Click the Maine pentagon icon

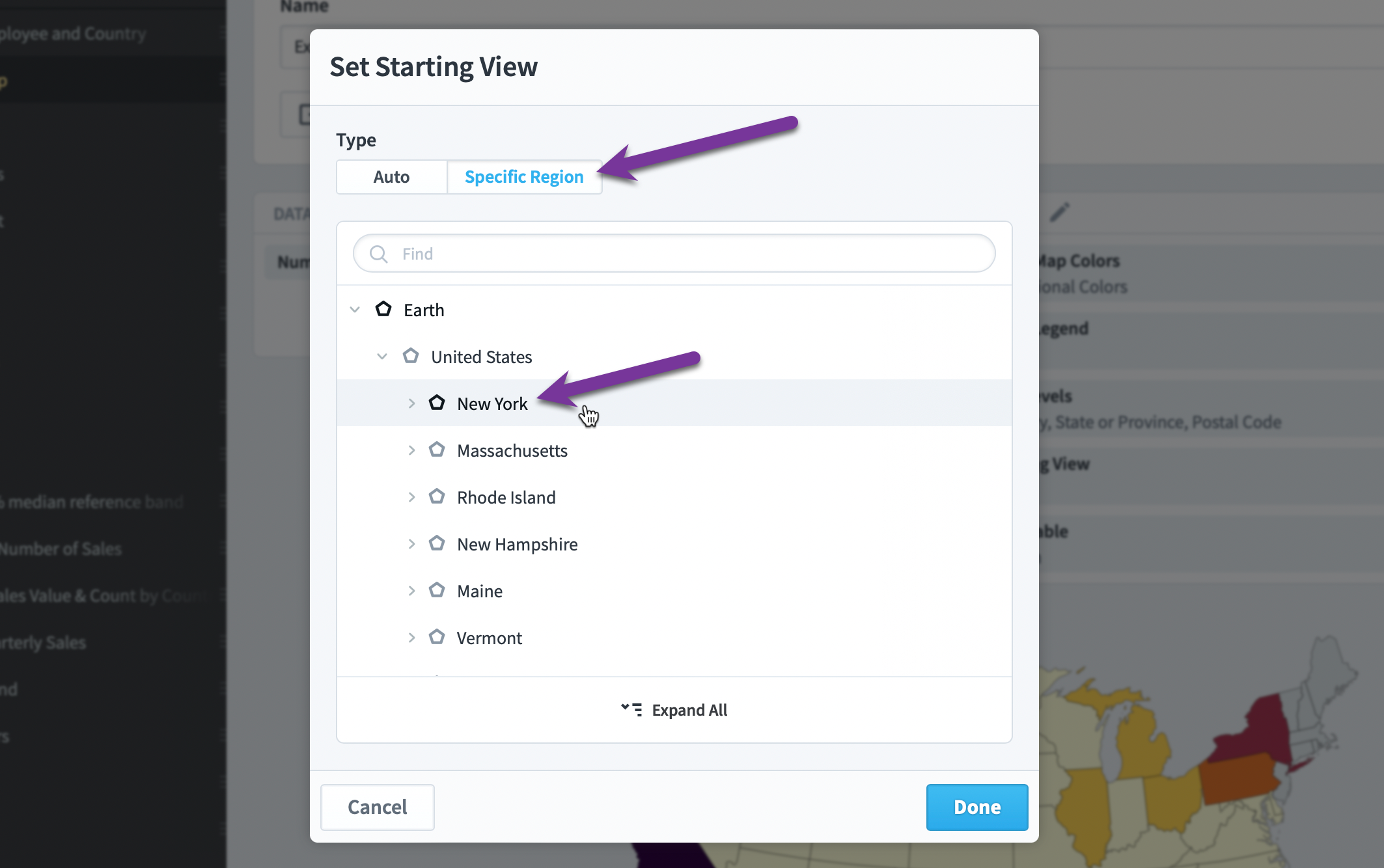tap(437, 590)
